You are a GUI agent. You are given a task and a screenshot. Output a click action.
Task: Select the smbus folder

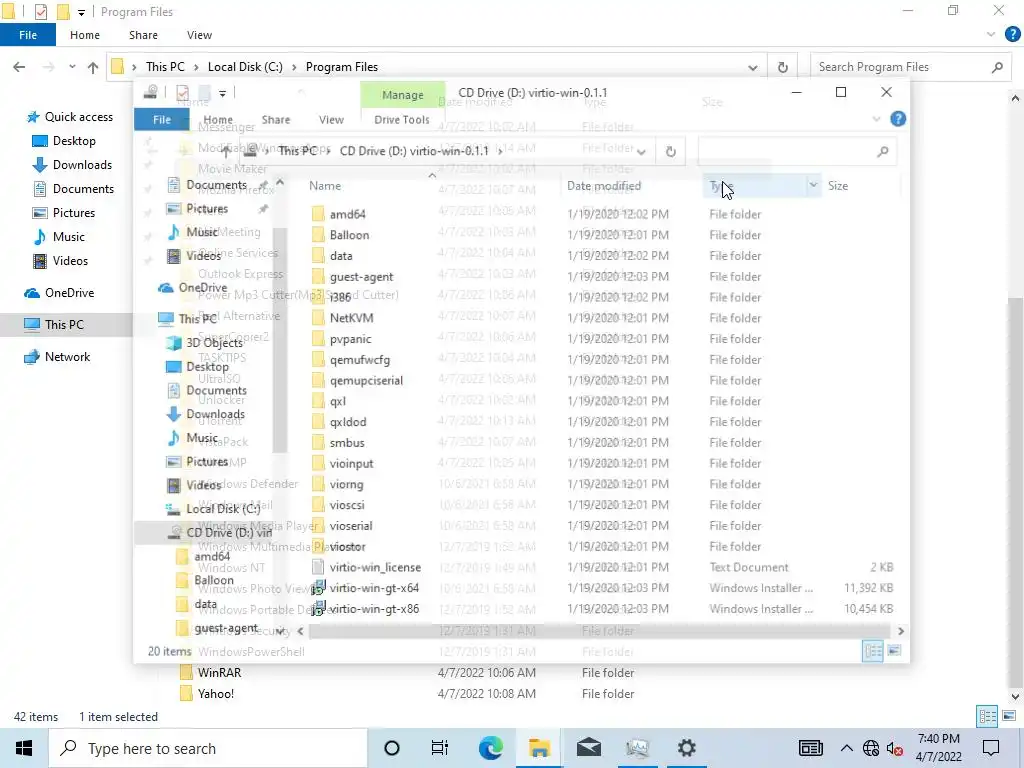pyautogui.click(x=347, y=443)
